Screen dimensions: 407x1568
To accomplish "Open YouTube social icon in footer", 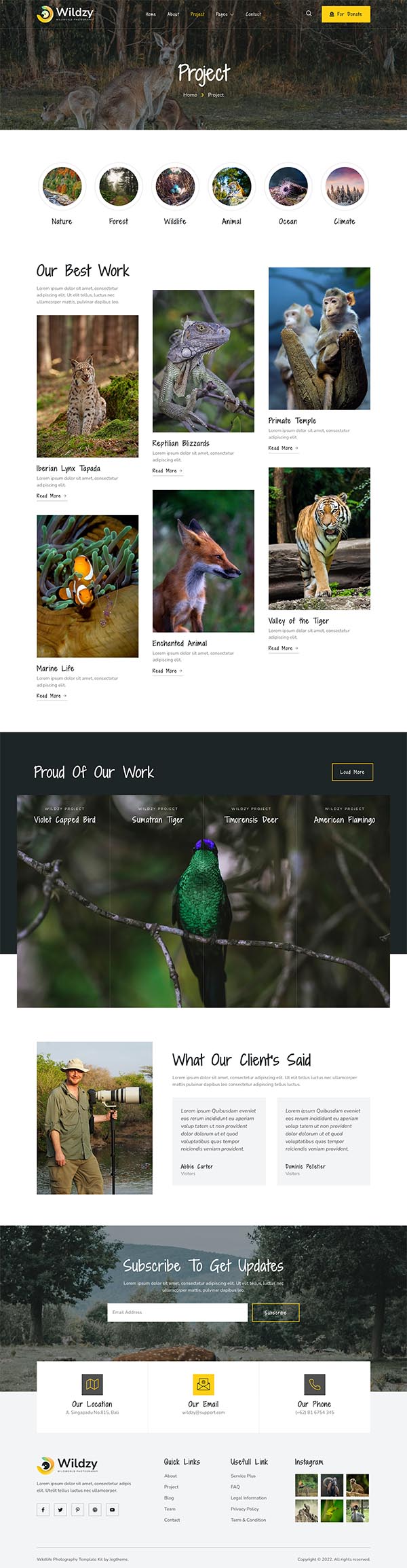I will 113,1510.
